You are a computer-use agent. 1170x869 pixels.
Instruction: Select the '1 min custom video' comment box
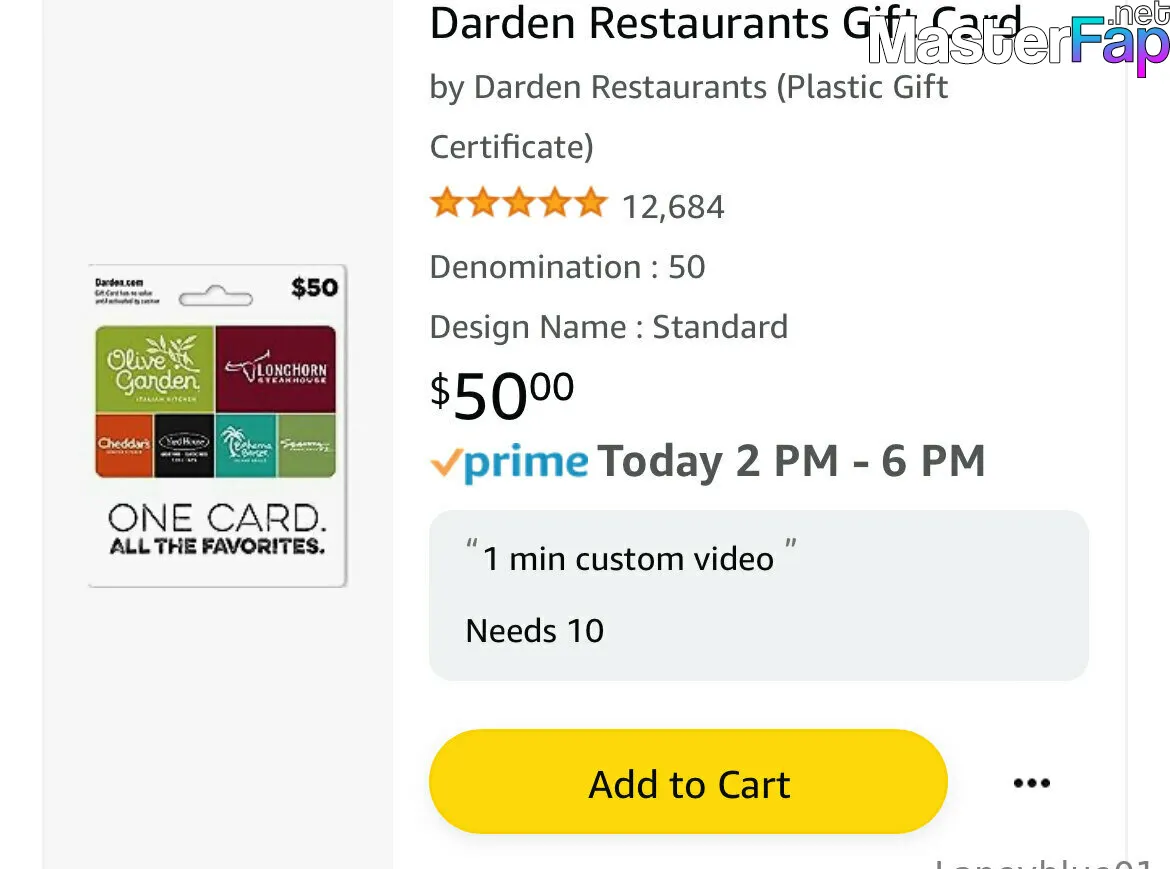(758, 595)
